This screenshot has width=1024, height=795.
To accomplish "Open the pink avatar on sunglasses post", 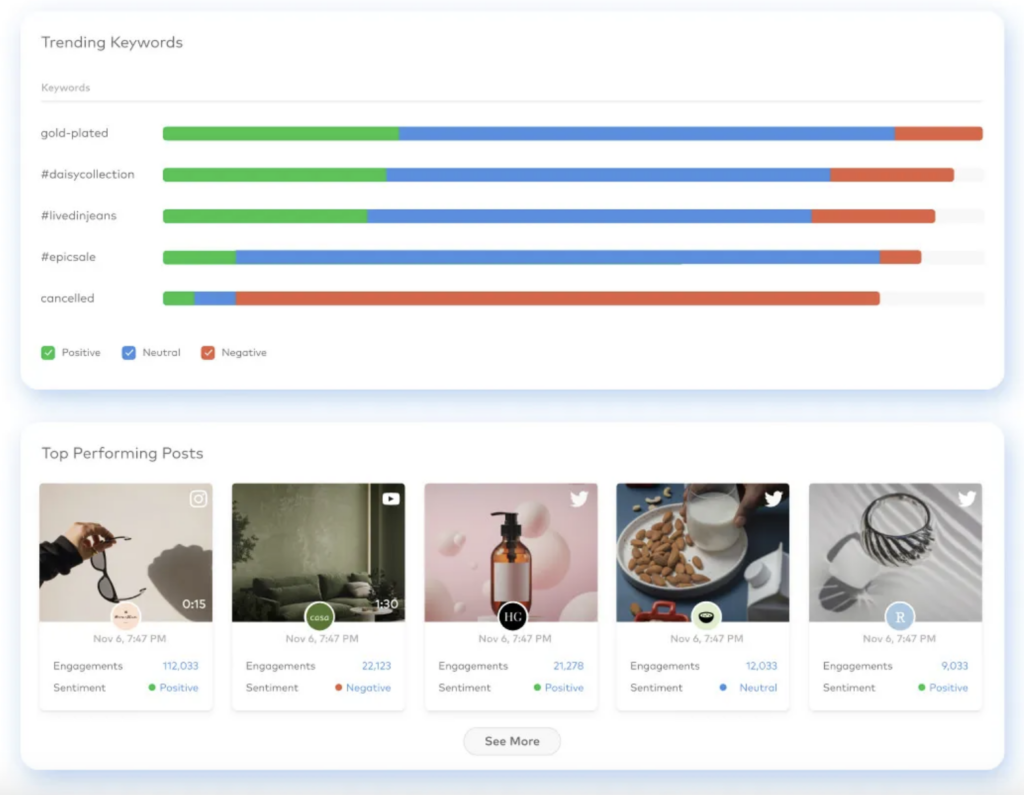I will pyautogui.click(x=126, y=617).
